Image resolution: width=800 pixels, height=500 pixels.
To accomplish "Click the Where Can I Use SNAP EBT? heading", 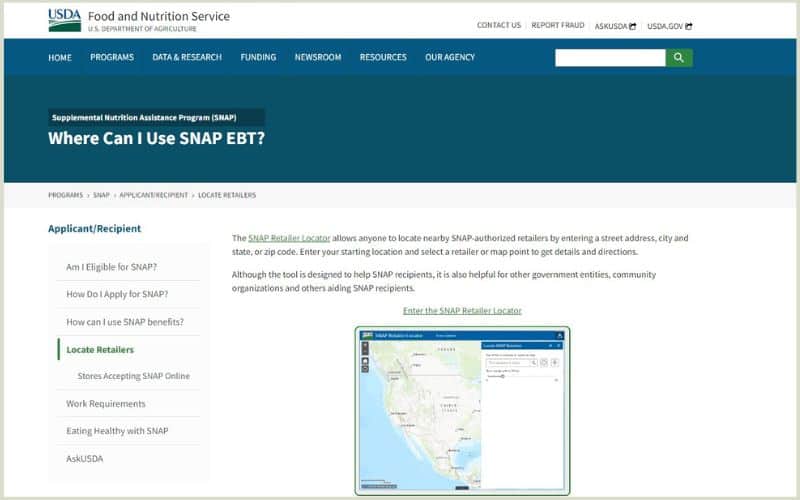I will [157, 138].
